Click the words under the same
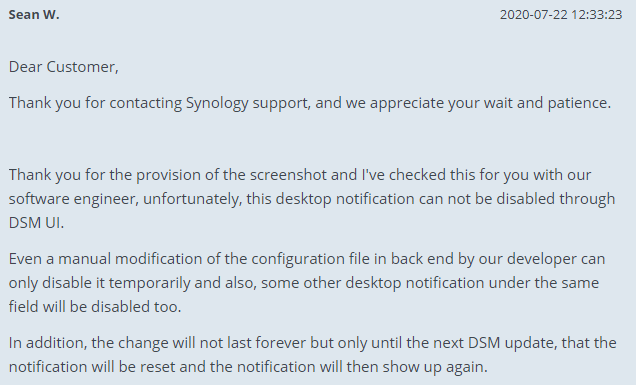 544,283
